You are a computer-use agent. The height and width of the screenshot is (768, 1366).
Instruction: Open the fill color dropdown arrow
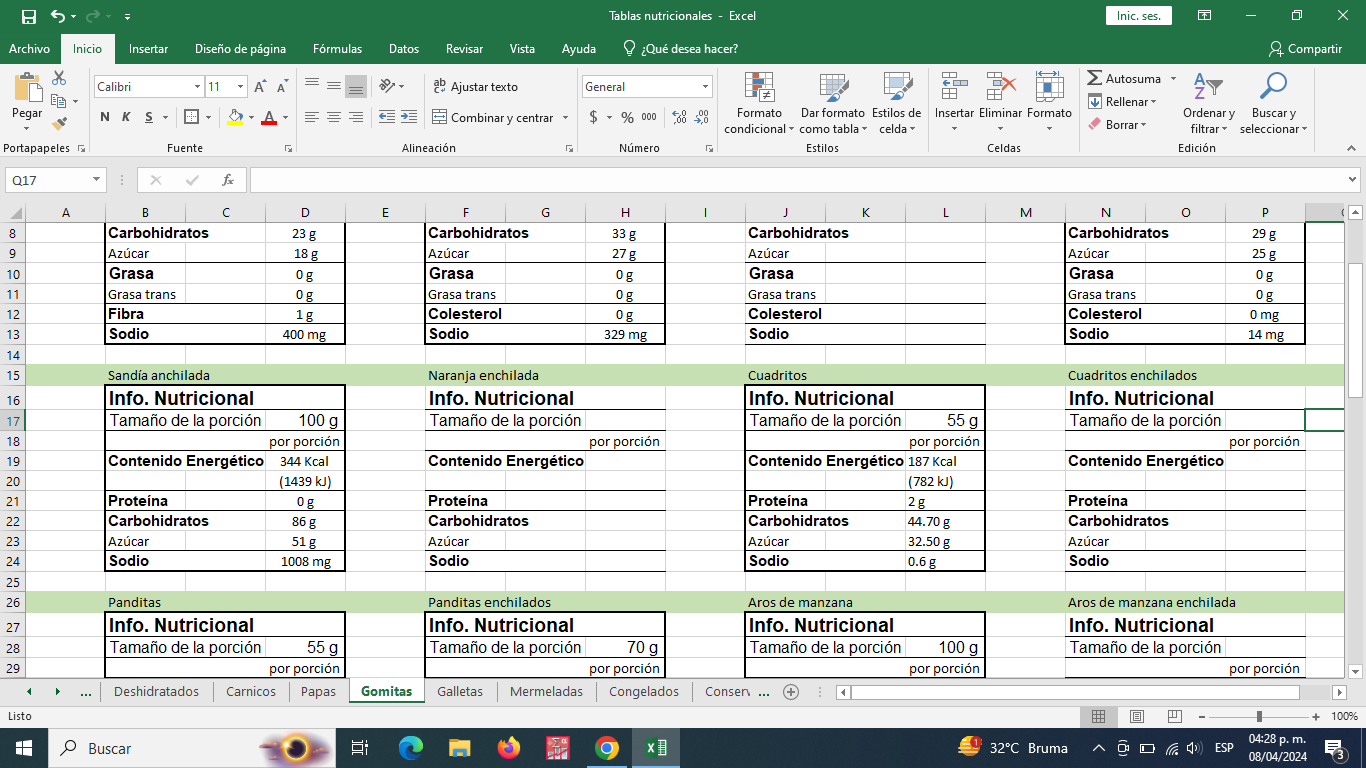click(x=251, y=117)
